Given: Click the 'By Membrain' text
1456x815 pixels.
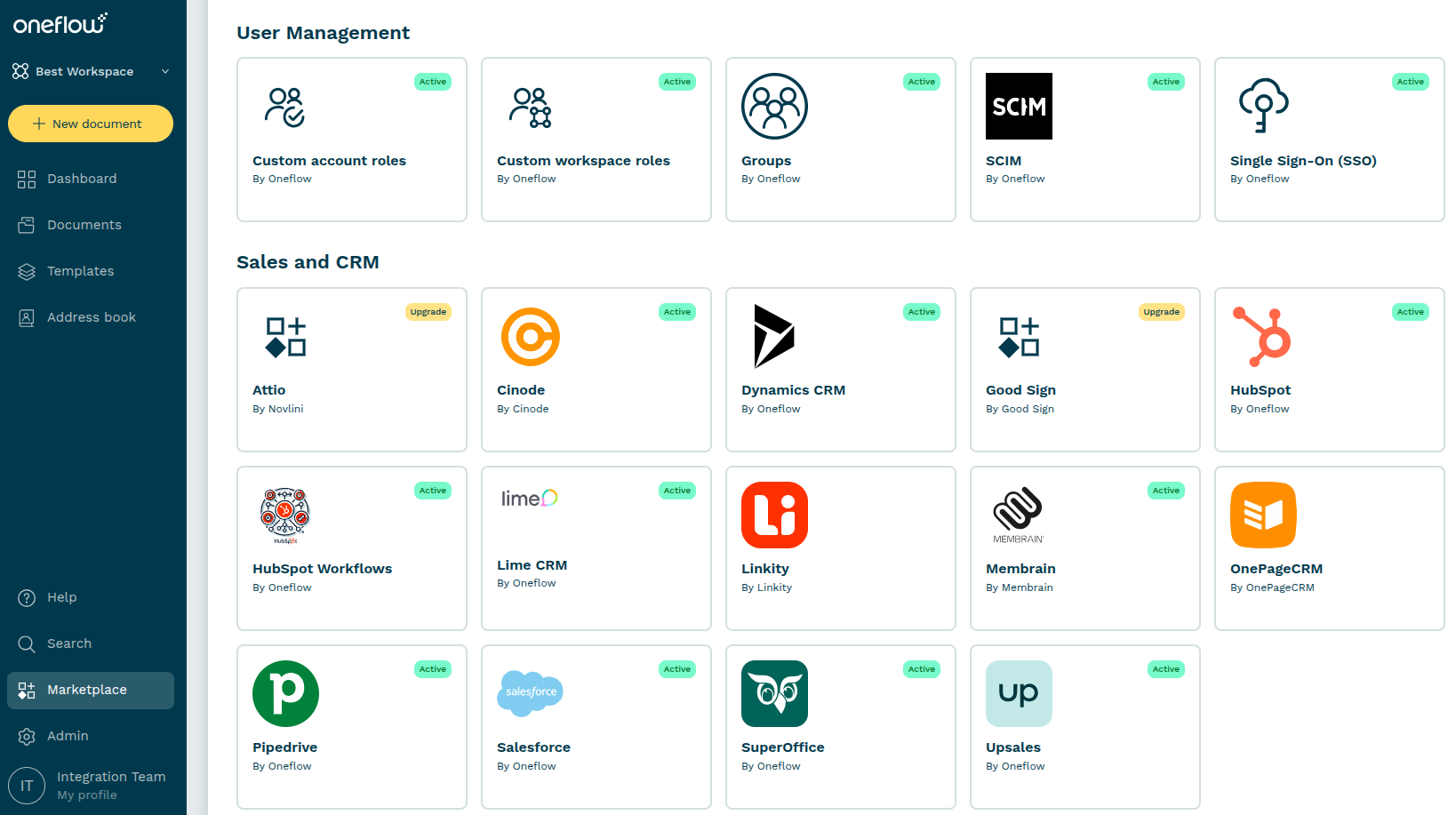Looking at the screenshot, I should coord(1020,587).
